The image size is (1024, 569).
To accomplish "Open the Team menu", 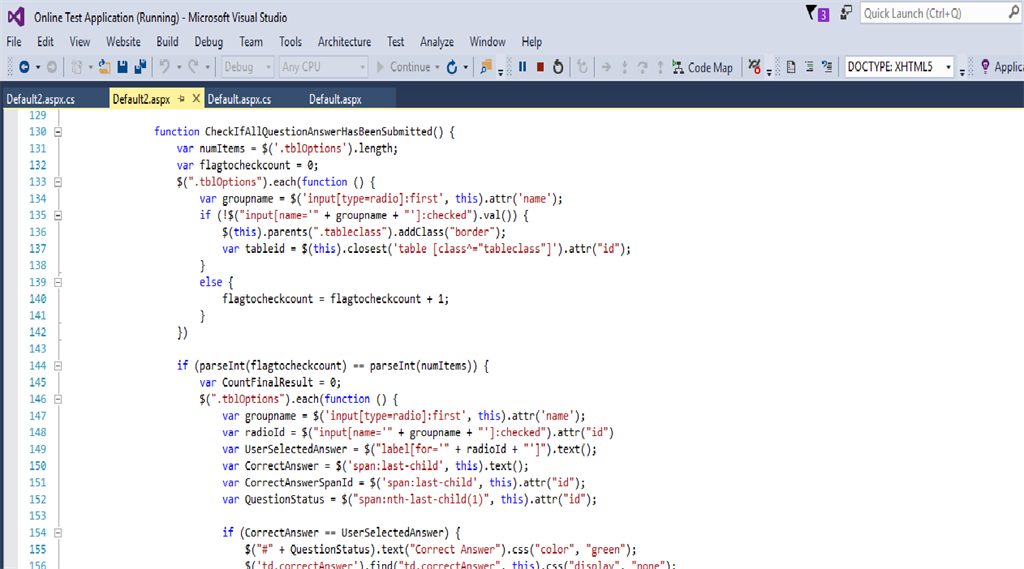I will (x=251, y=42).
